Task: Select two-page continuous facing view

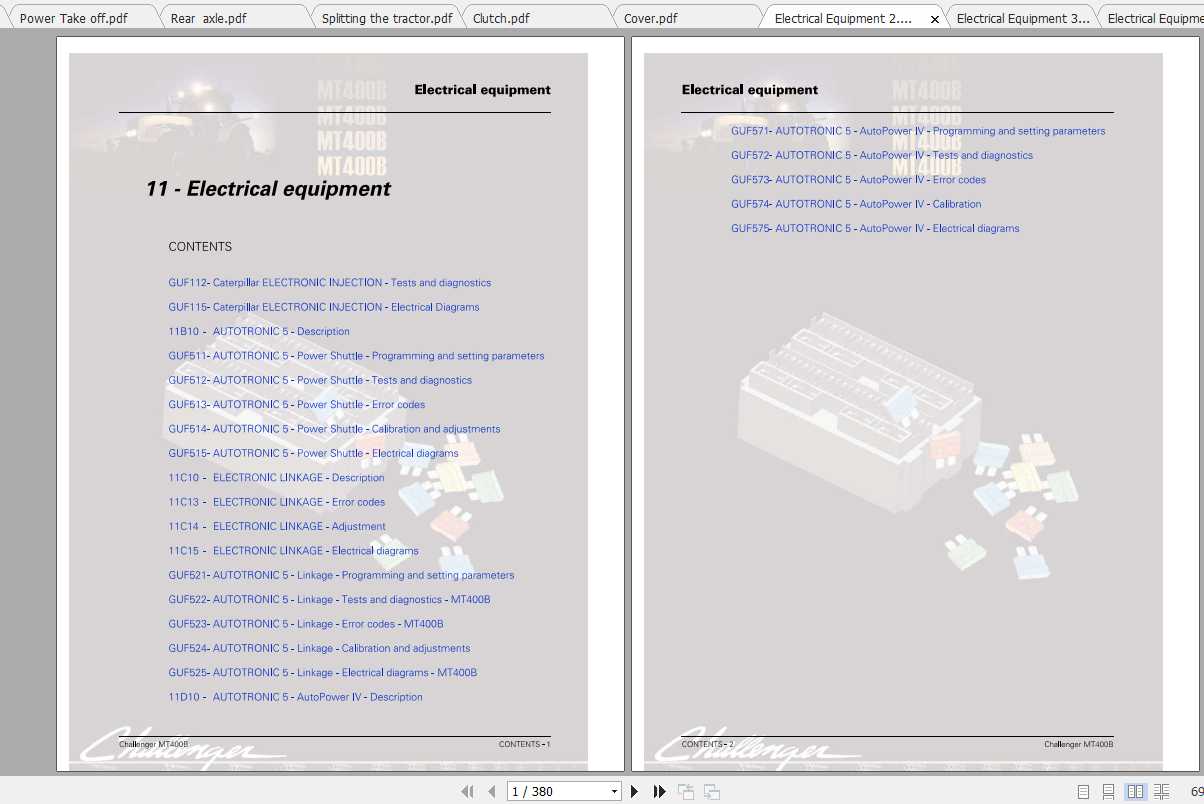Action: pyautogui.click(x=1161, y=791)
